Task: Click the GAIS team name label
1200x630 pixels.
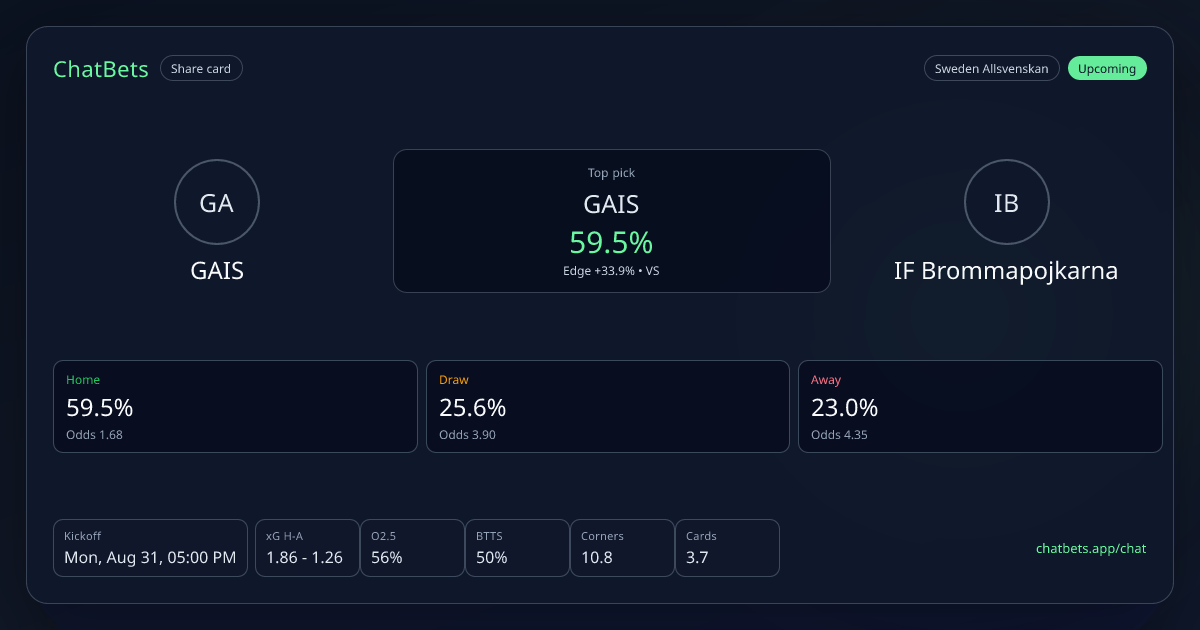Action: coord(217,271)
